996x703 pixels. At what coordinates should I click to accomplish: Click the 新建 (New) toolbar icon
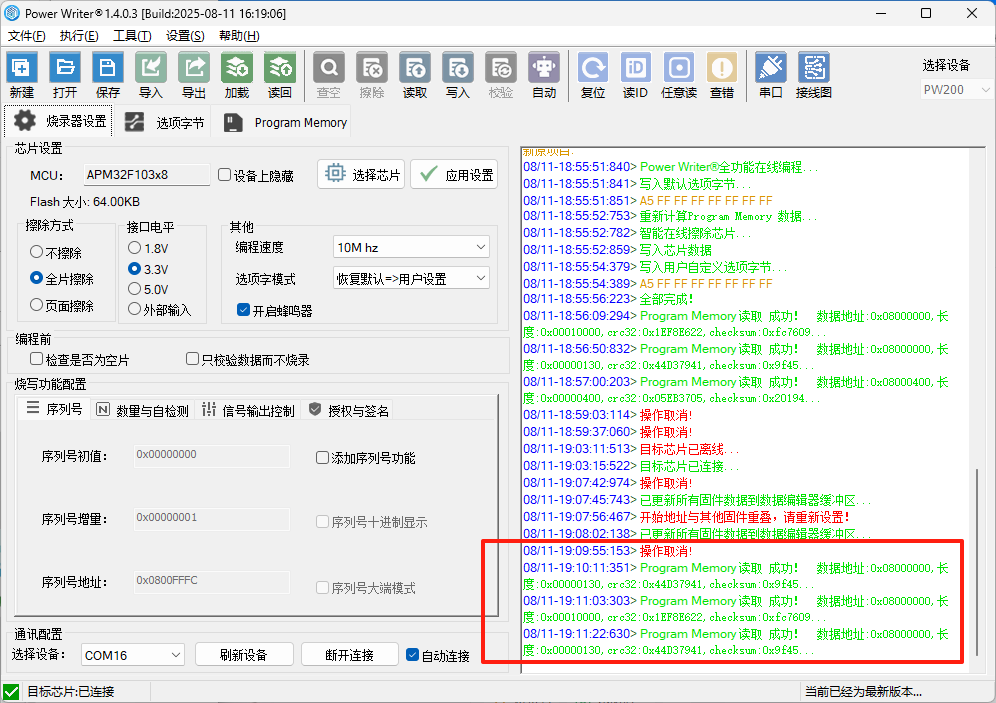tap(22, 76)
